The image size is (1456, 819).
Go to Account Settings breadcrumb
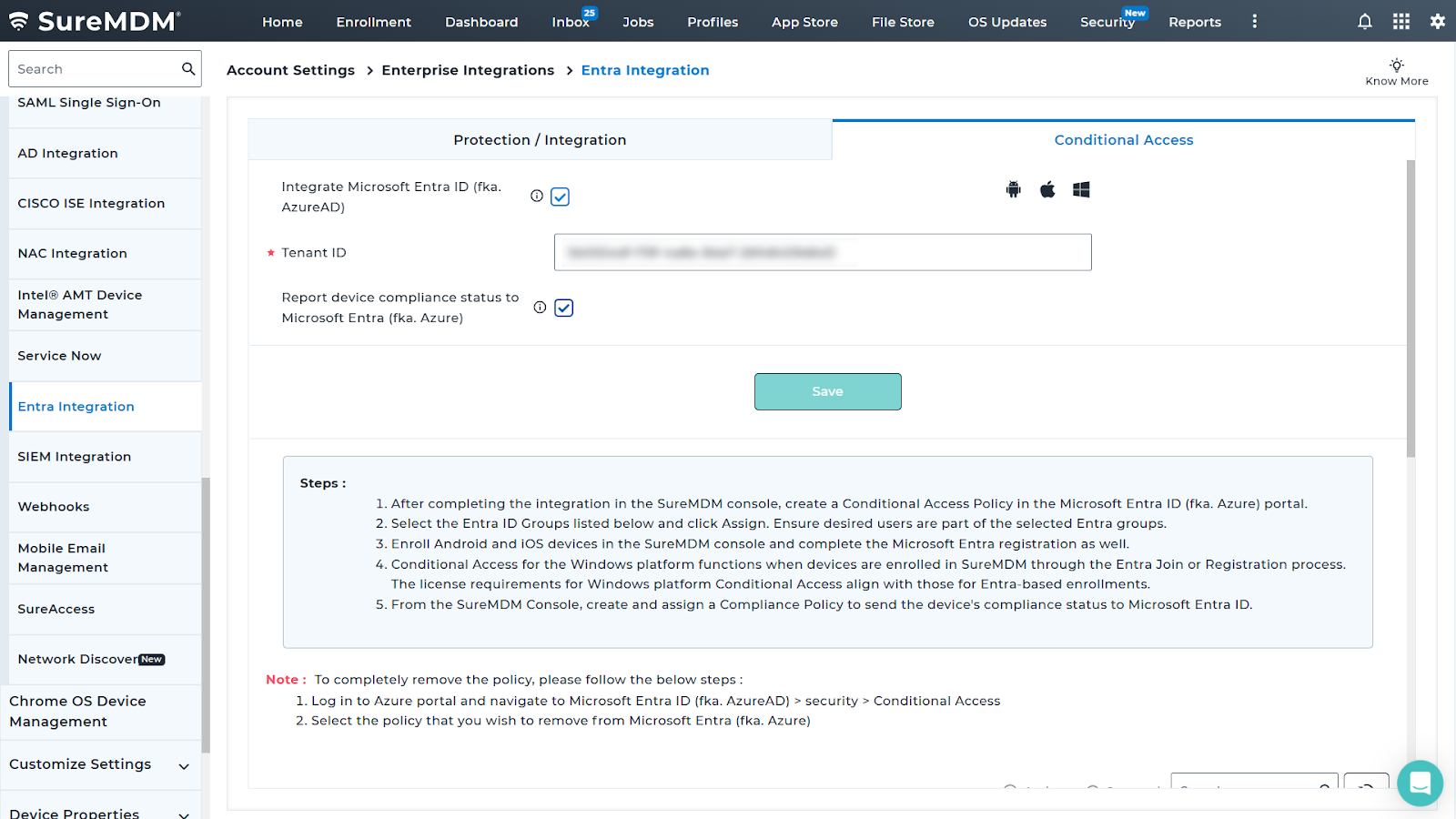pyautogui.click(x=290, y=70)
